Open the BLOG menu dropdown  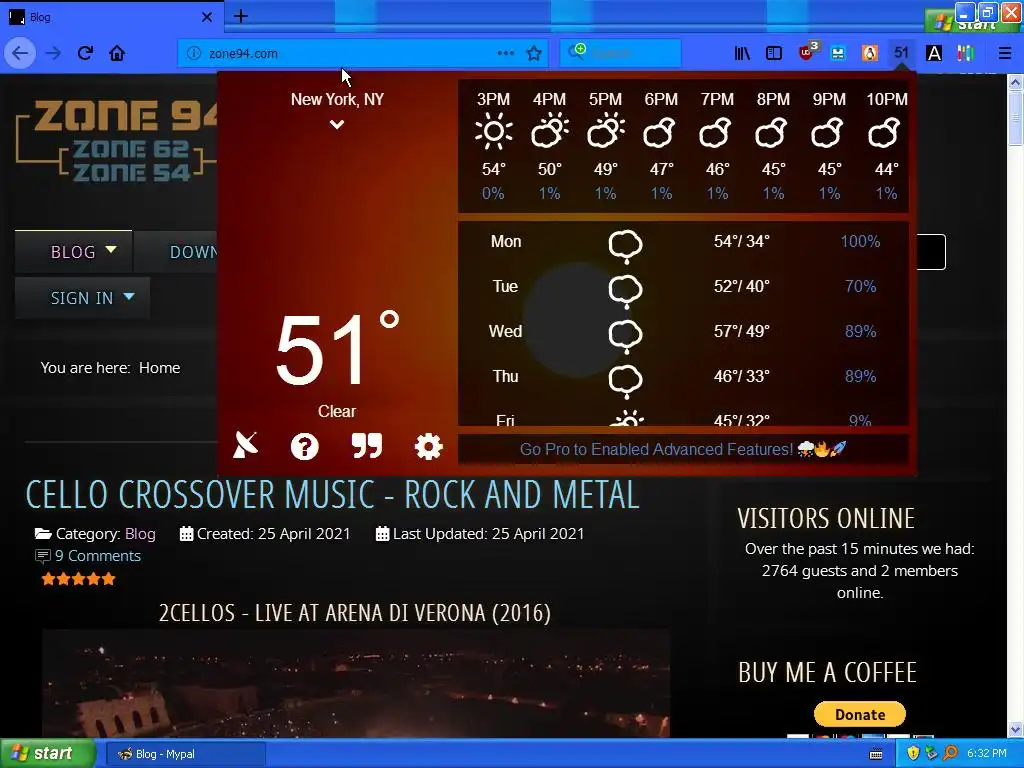coord(74,251)
